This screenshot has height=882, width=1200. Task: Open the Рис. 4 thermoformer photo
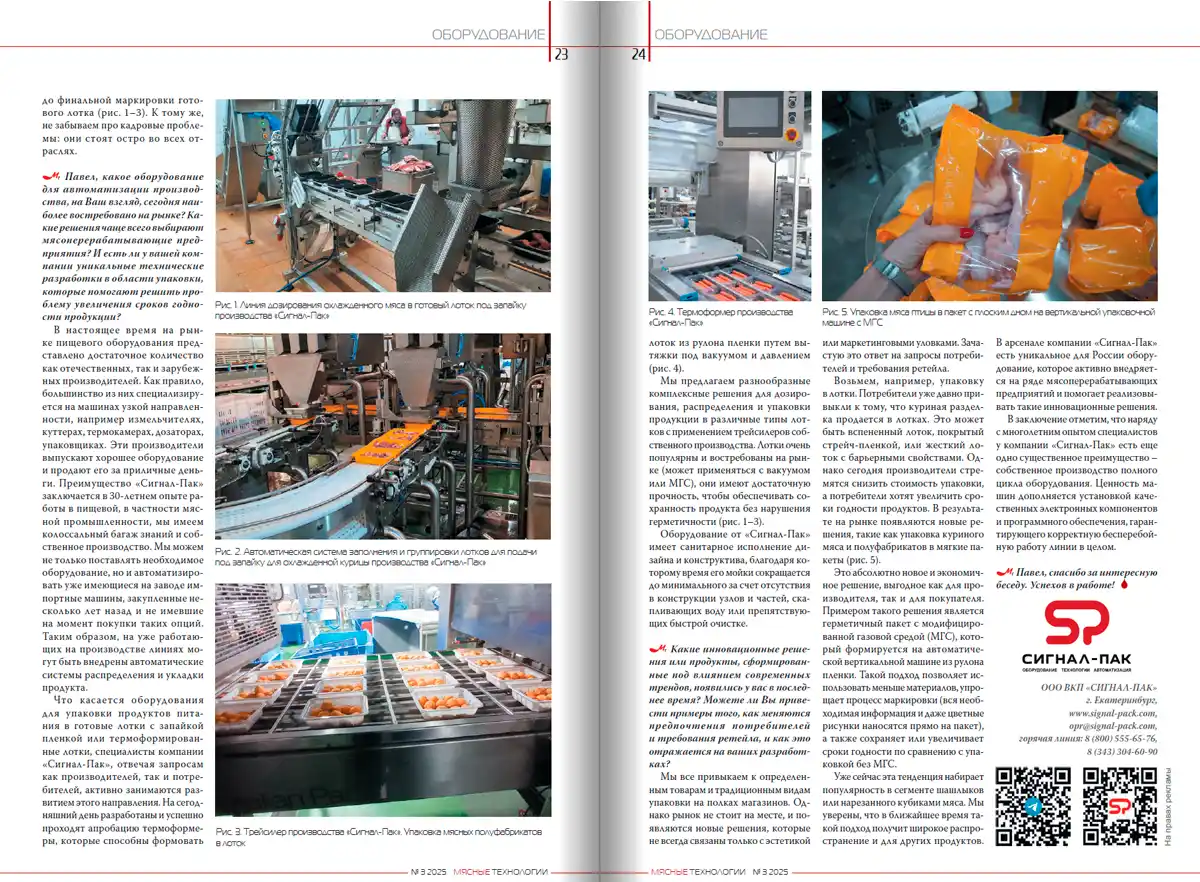point(729,197)
